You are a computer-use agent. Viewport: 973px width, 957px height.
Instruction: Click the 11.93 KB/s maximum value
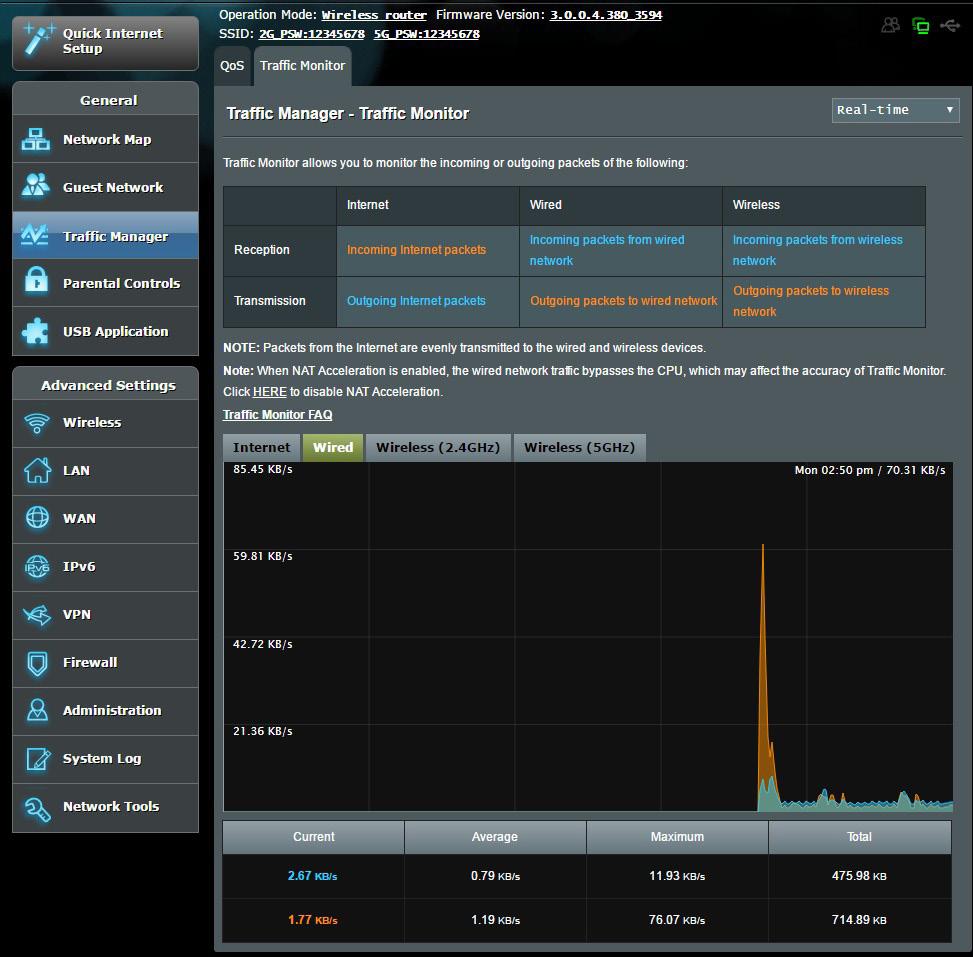[677, 876]
